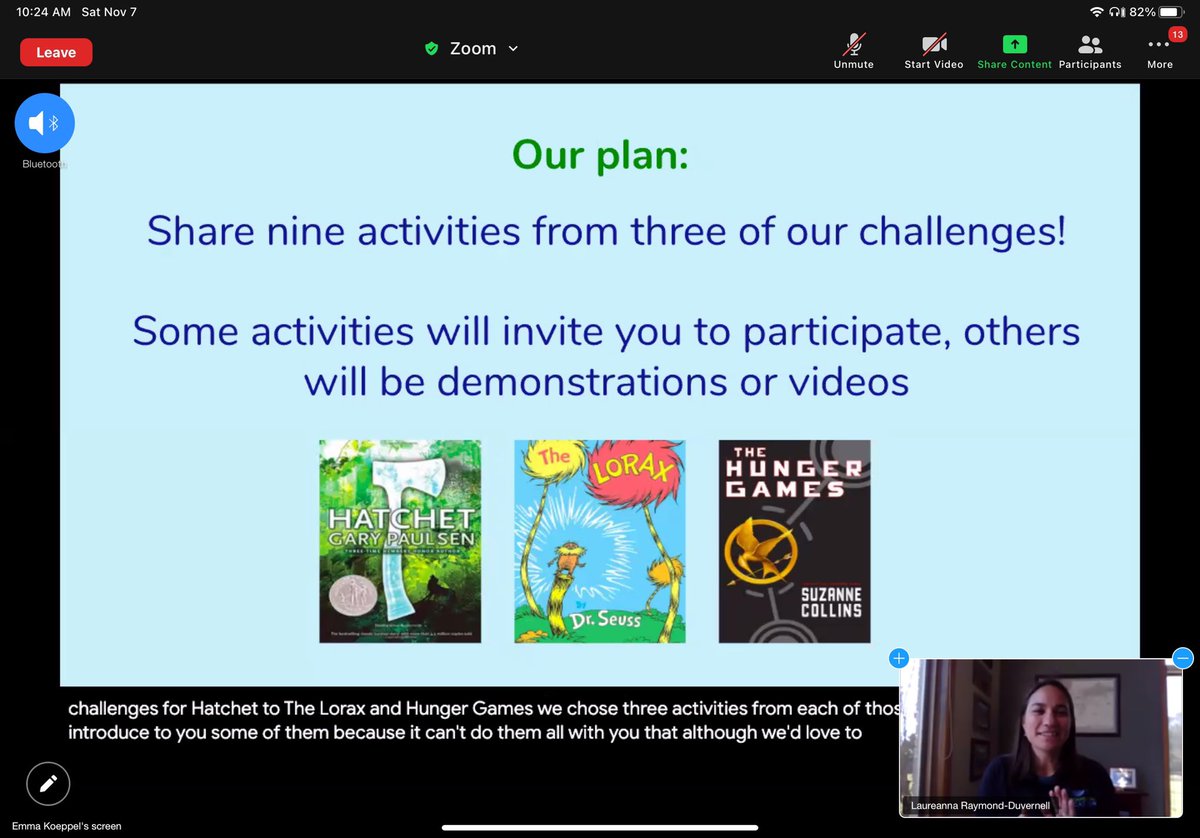Expand video panel with the plus button
Screen dimensions: 1200x838
coord(898,658)
